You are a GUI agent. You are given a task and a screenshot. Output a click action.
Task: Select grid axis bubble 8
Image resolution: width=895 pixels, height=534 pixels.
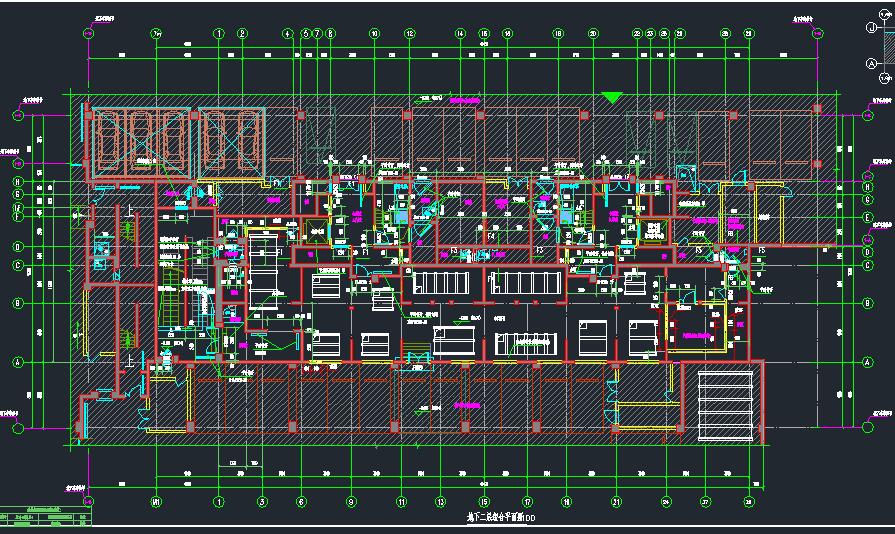(330, 33)
